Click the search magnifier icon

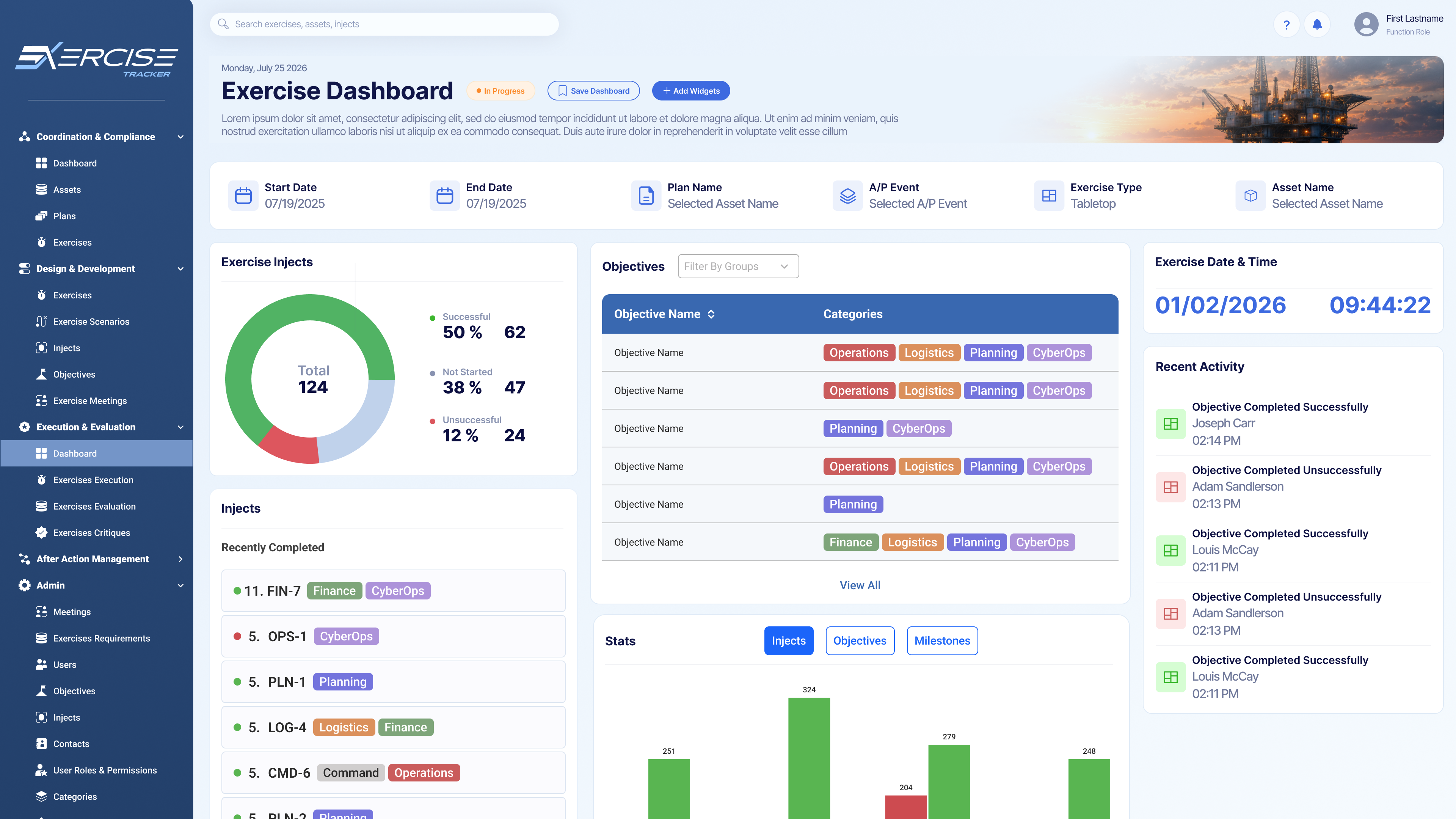223,24
